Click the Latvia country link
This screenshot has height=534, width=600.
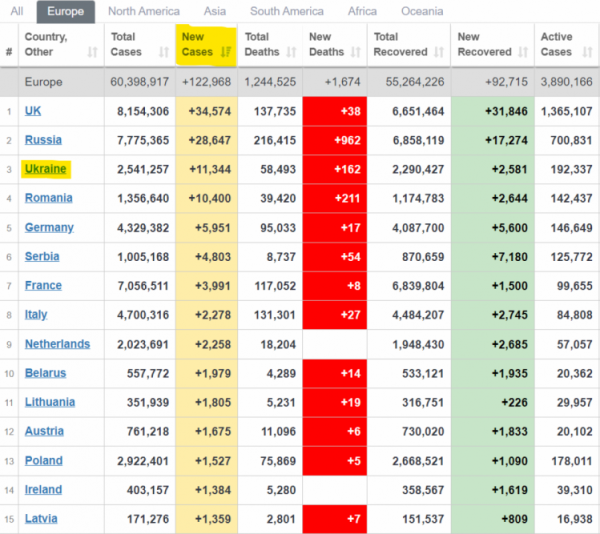pyautogui.click(x=41, y=519)
